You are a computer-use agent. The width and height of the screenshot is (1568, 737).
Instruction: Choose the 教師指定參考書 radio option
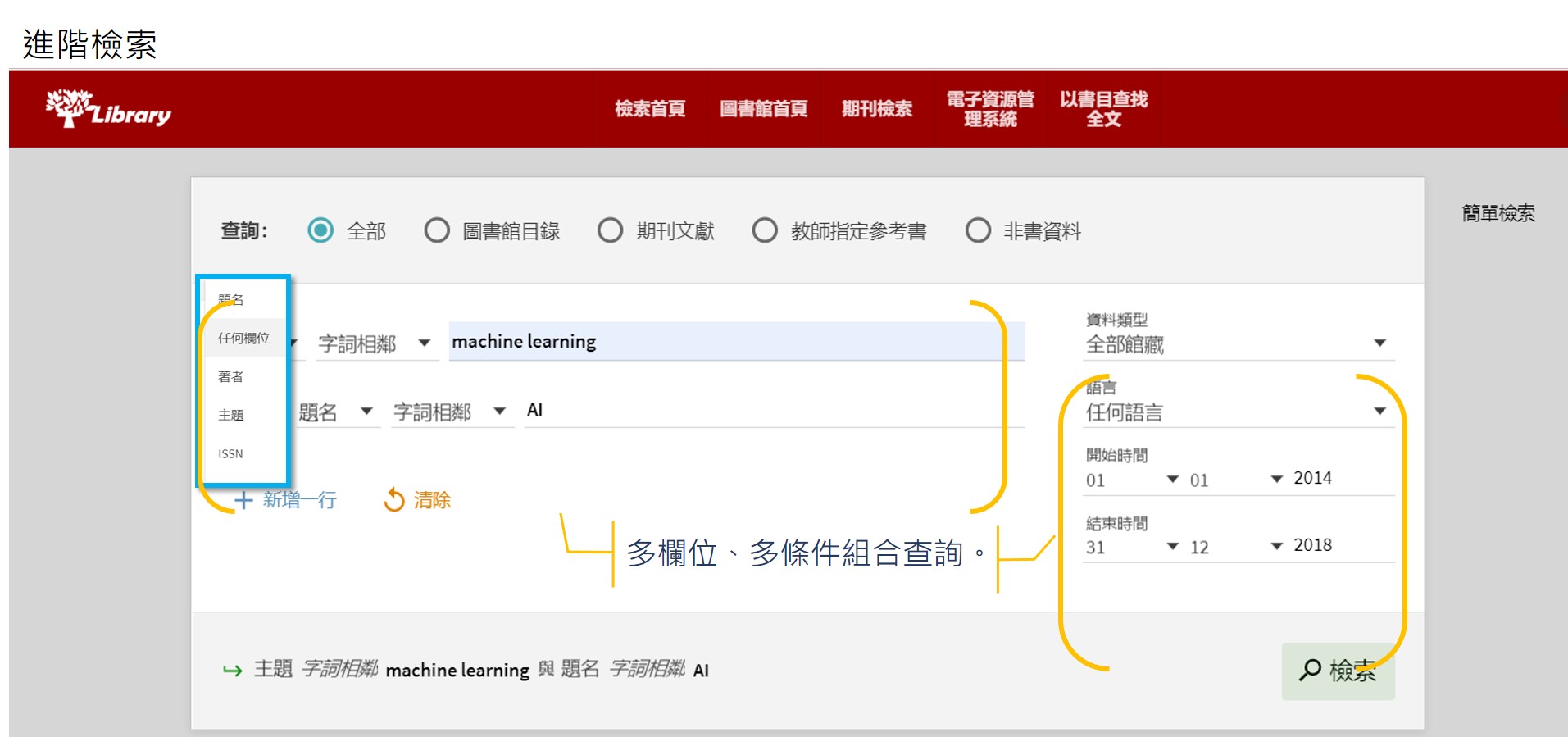(765, 230)
